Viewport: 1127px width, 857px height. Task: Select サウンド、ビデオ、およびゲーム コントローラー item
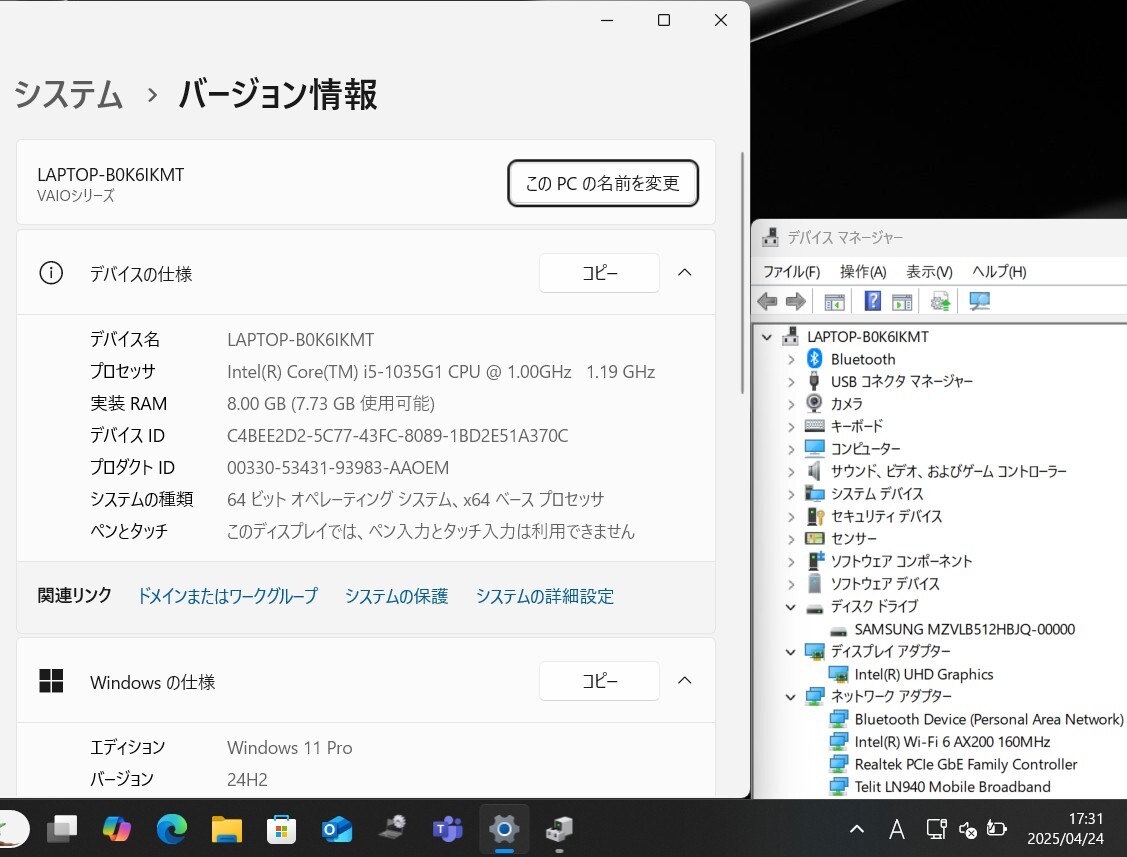tap(949, 472)
